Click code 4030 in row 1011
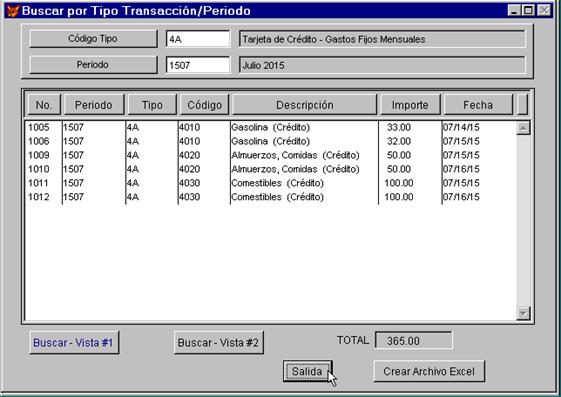This screenshot has width=561, height=397. [x=190, y=183]
